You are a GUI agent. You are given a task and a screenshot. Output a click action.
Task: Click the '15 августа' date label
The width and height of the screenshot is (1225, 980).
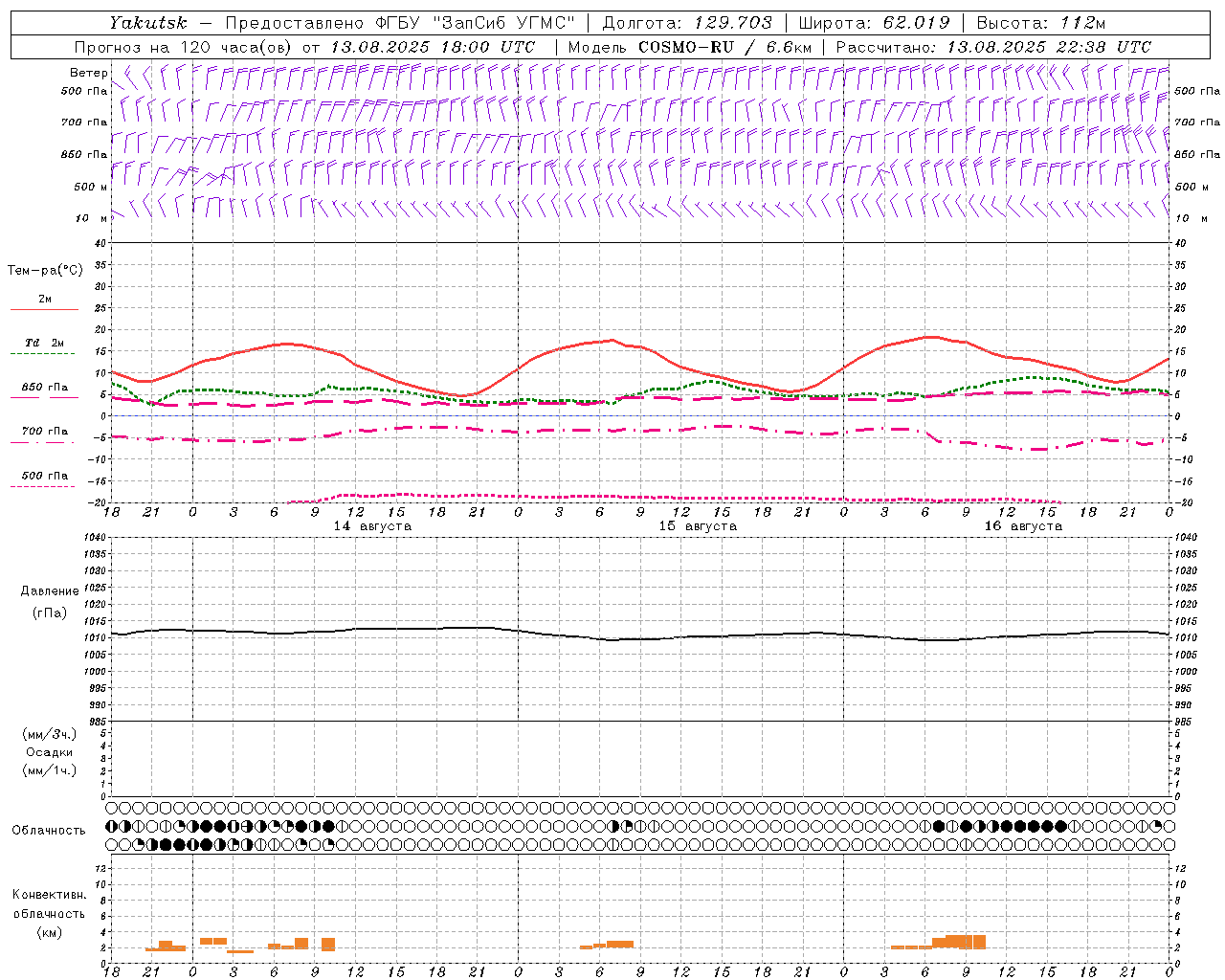click(698, 526)
